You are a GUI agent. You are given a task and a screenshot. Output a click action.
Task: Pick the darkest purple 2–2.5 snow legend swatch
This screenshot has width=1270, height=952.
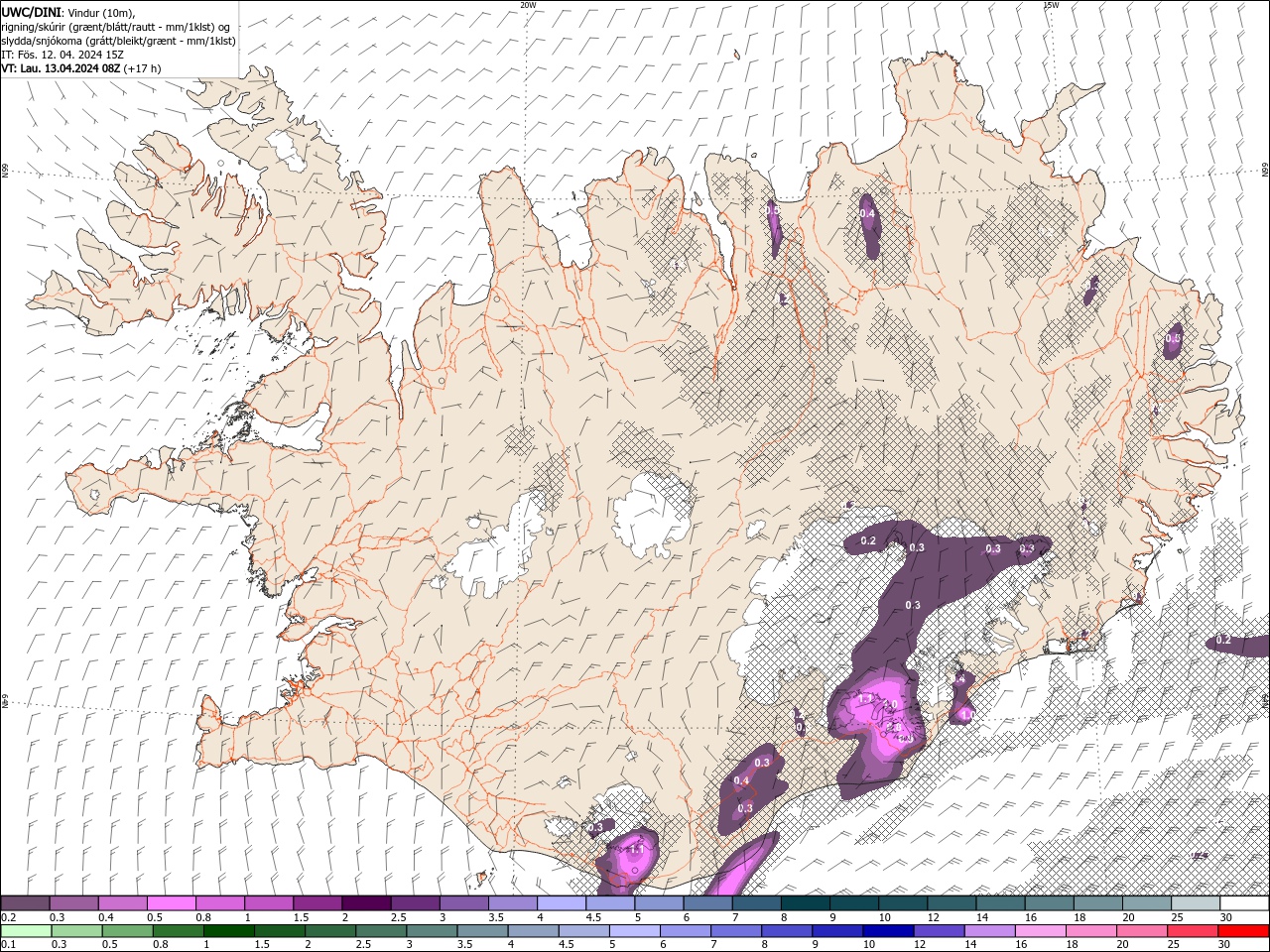tap(366, 903)
